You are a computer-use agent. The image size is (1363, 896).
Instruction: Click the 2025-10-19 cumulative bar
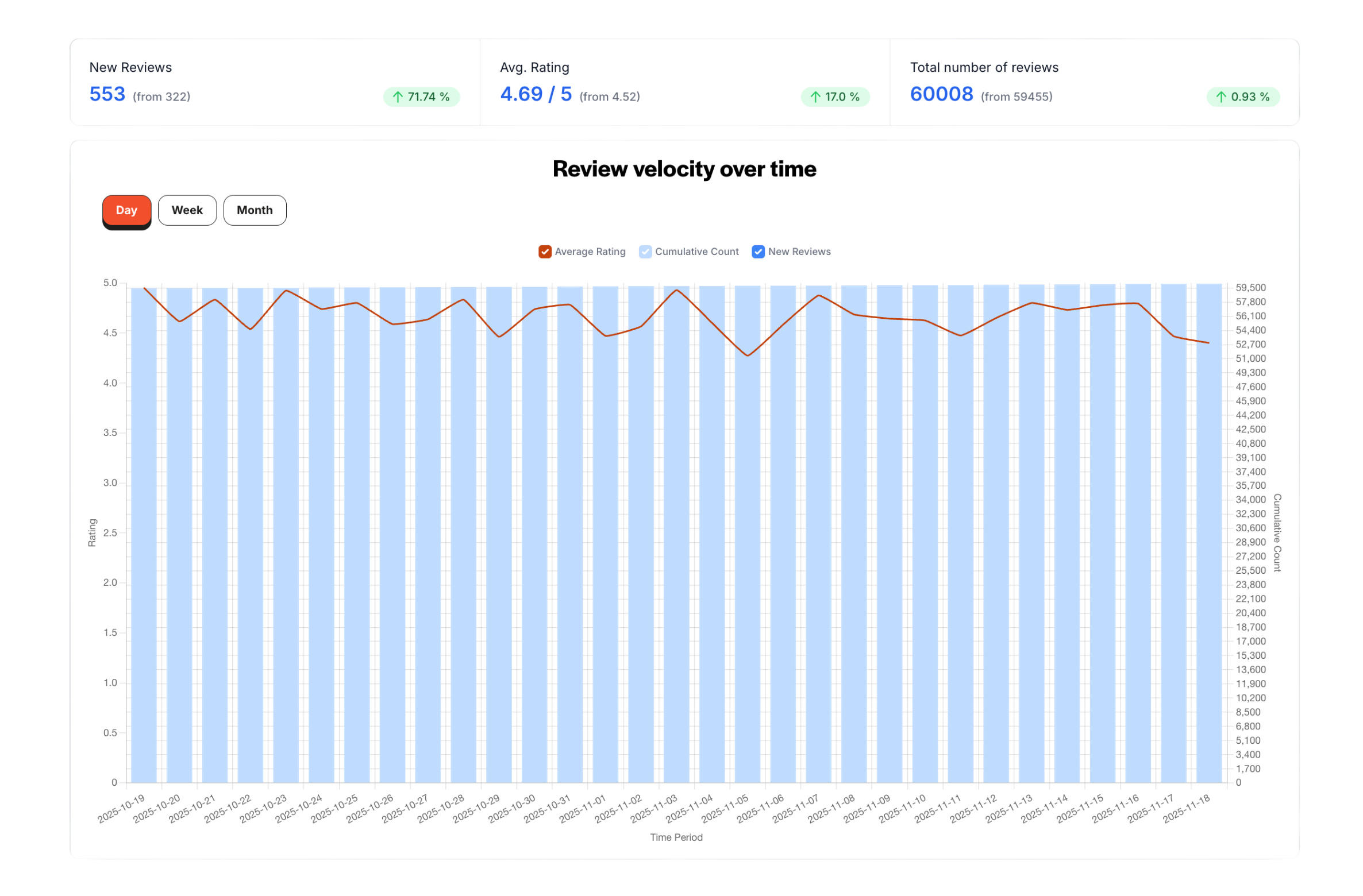pos(144,534)
